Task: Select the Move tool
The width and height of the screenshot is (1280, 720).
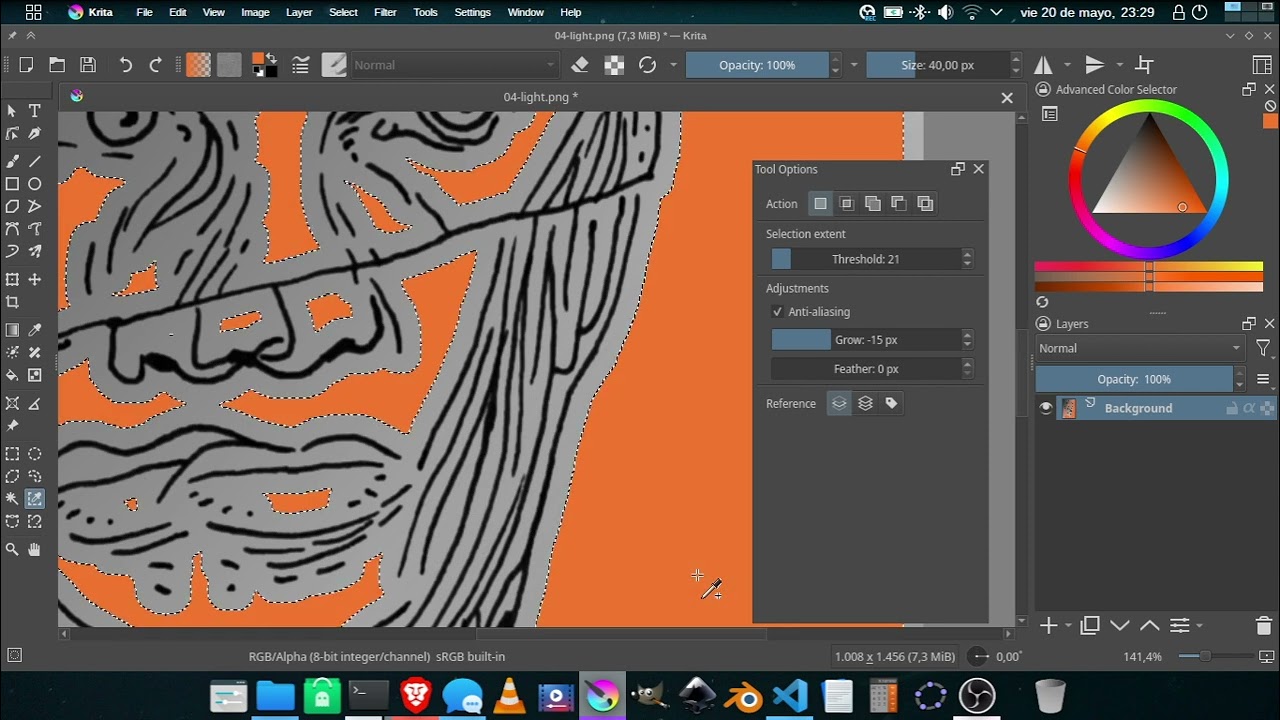Action: [x=34, y=280]
